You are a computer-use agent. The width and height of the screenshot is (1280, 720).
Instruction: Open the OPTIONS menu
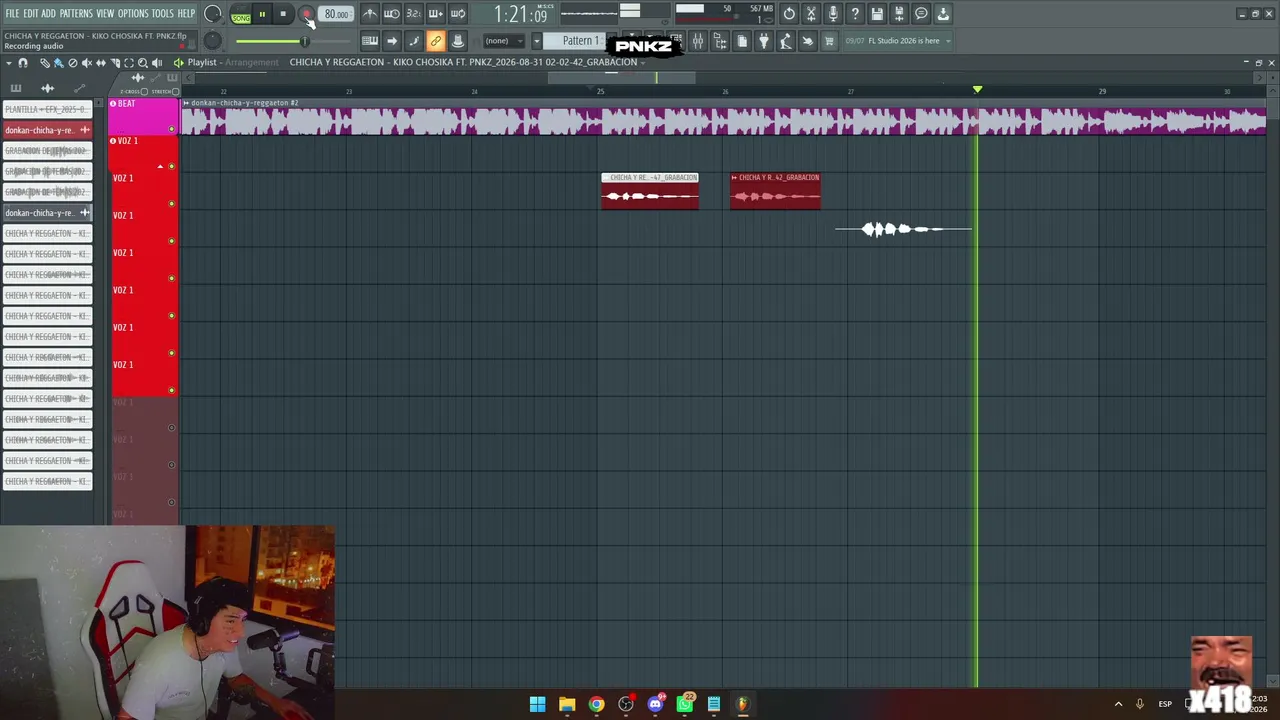(133, 14)
